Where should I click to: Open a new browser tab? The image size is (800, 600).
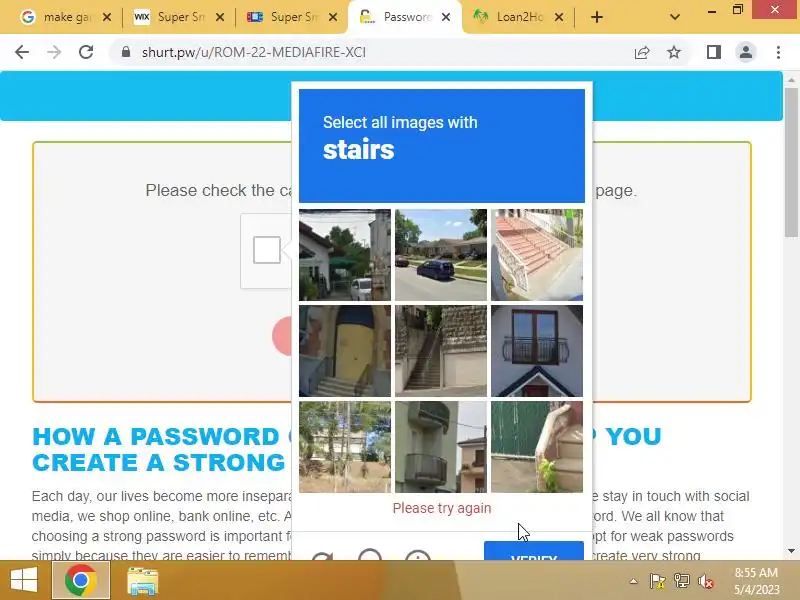(x=596, y=17)
